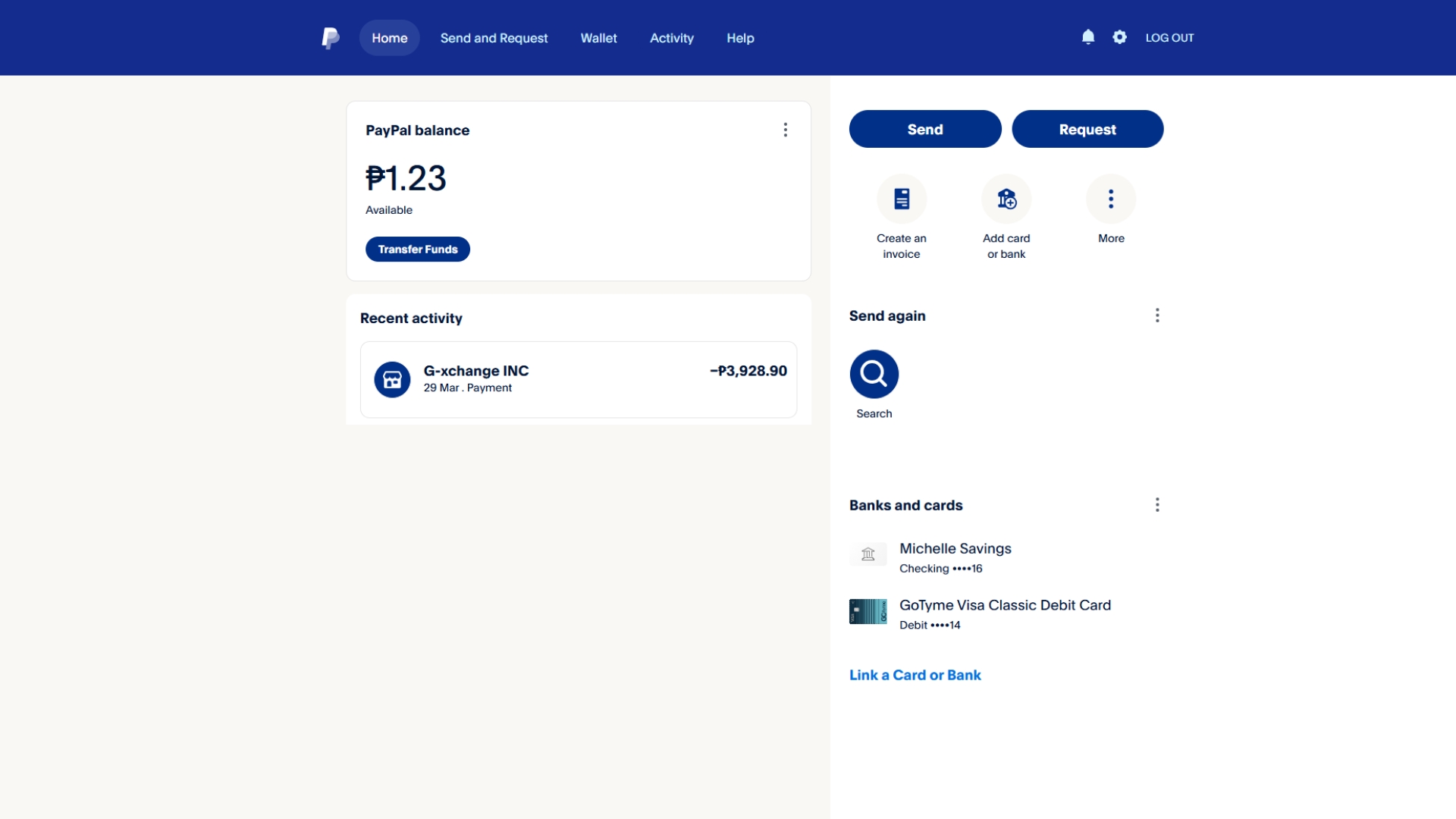Go to the Wallet tab
This screenshot has height=819, width=1456.
click(598, 38)
